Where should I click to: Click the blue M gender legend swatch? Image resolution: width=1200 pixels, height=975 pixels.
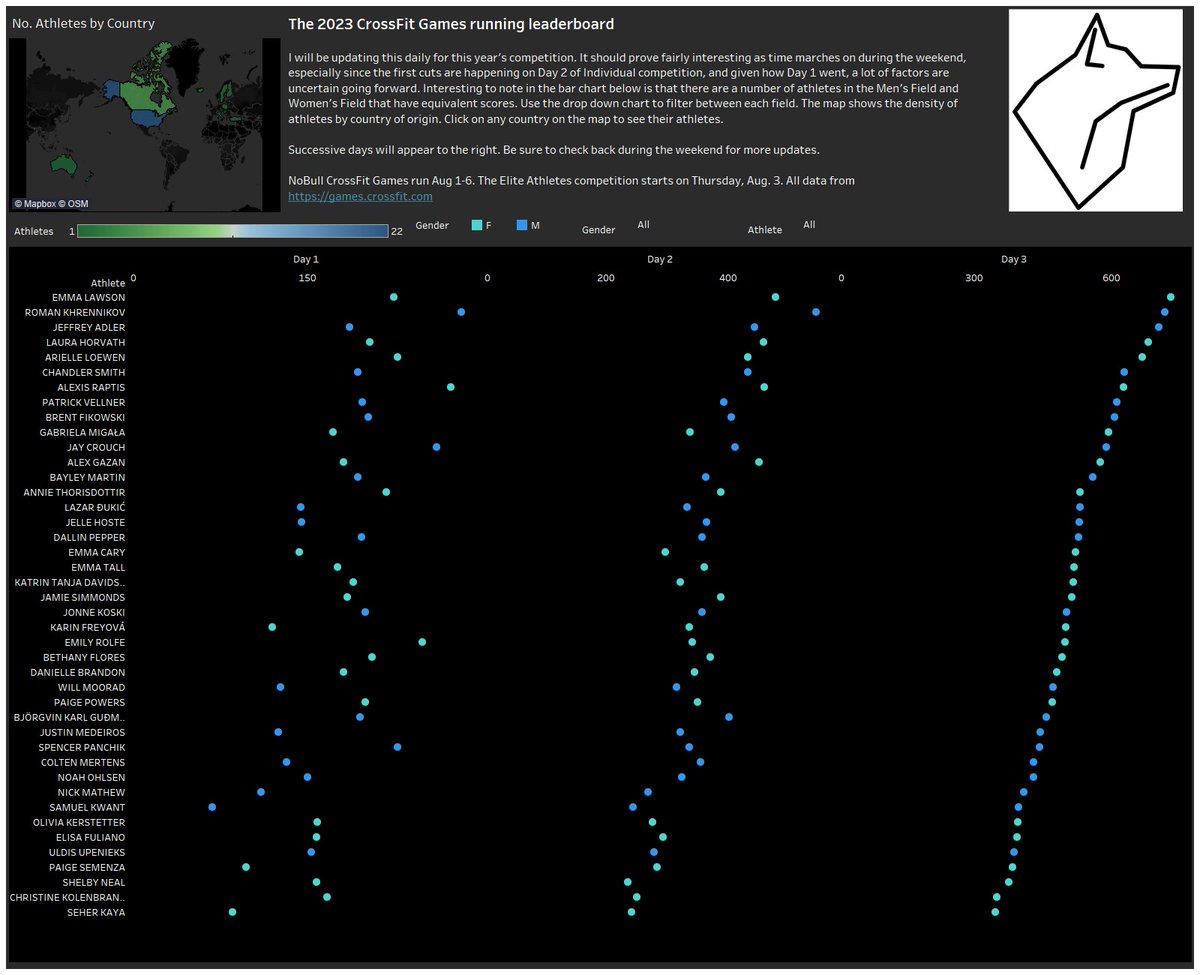(x=522, y=226)
